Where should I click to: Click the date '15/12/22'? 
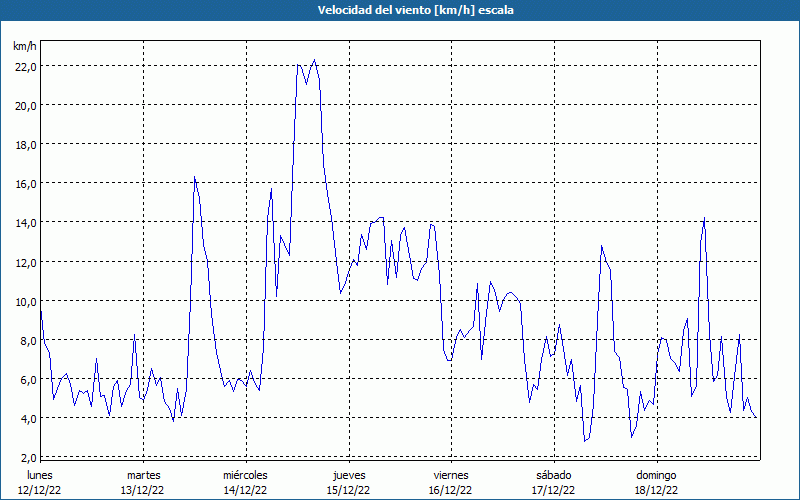pos(348,490)
